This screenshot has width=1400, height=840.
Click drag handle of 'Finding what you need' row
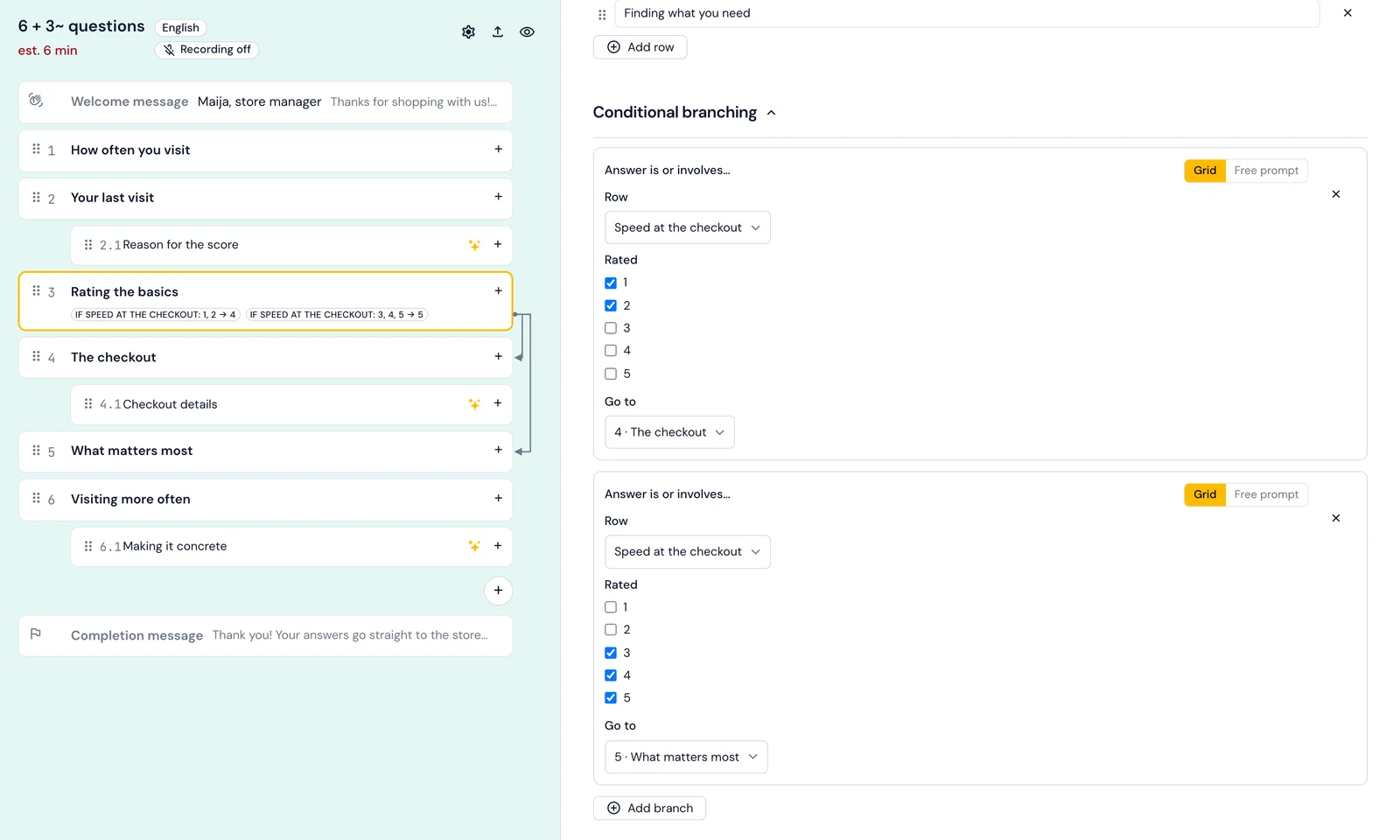click(x=602, y=14)
